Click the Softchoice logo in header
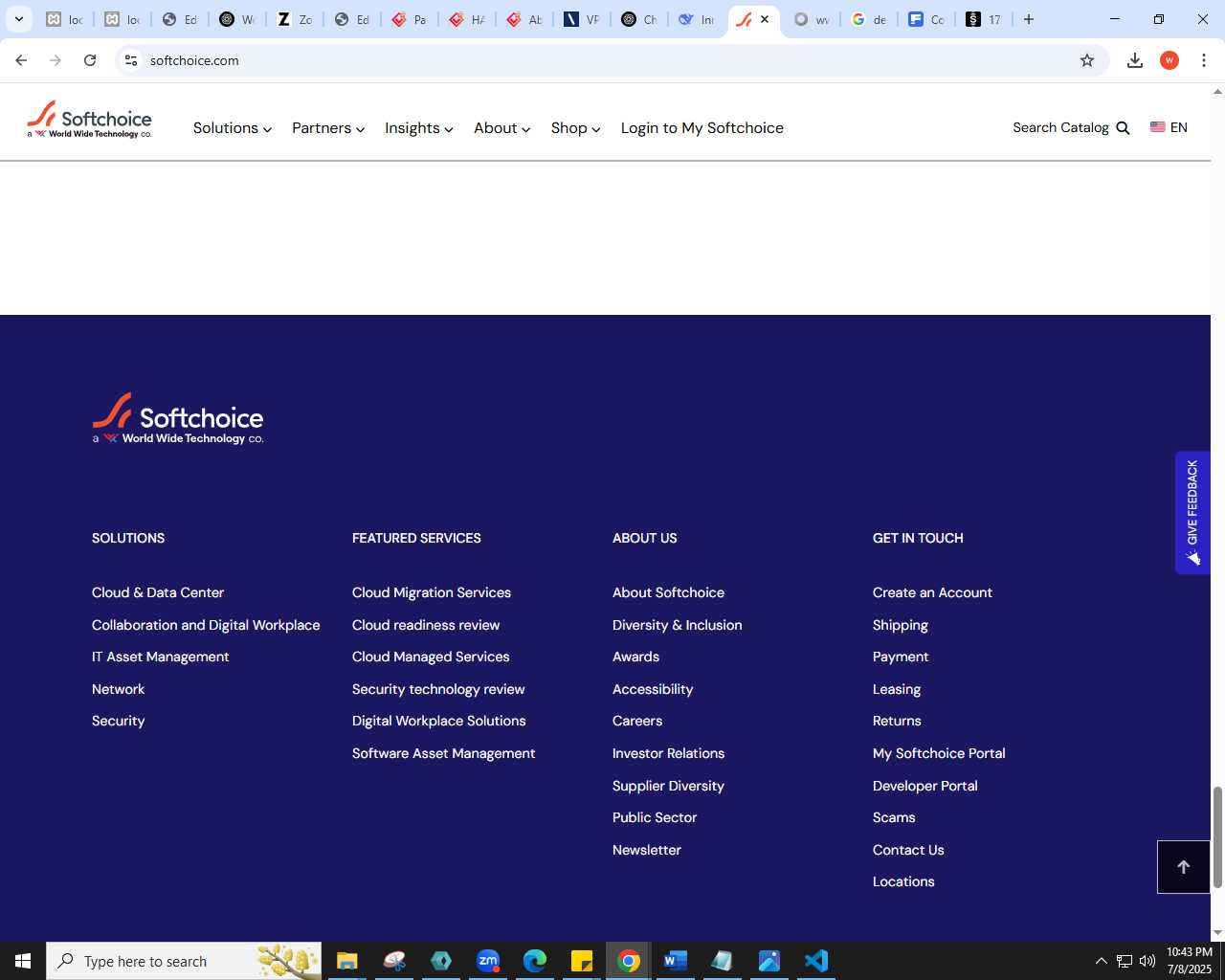The image size is (1225, 980). pyautogui.click(x=89, y=121)
